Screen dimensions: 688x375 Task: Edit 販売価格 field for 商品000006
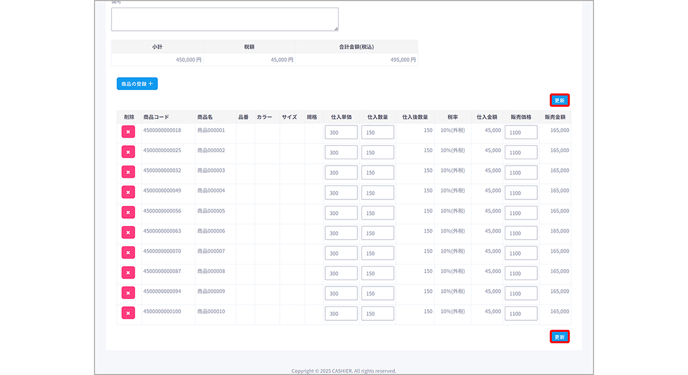click(x=521, y=233)
